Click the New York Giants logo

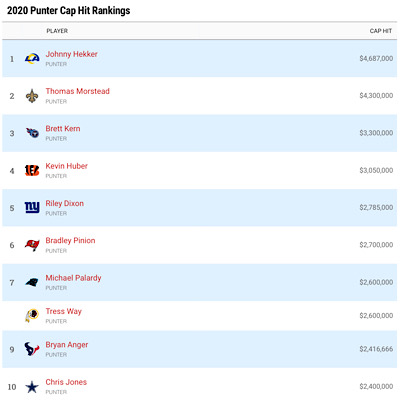(x=32, y=207)
